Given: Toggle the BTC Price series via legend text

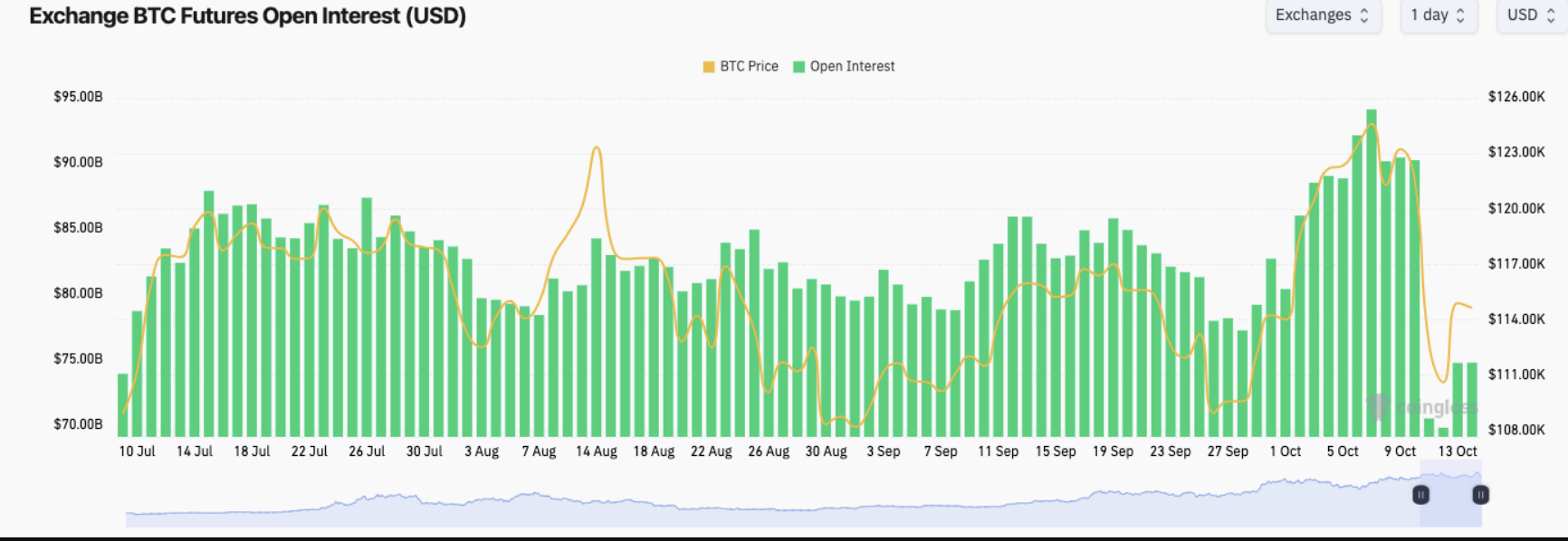Looking at the screenshot, I should tap(749, 67).
